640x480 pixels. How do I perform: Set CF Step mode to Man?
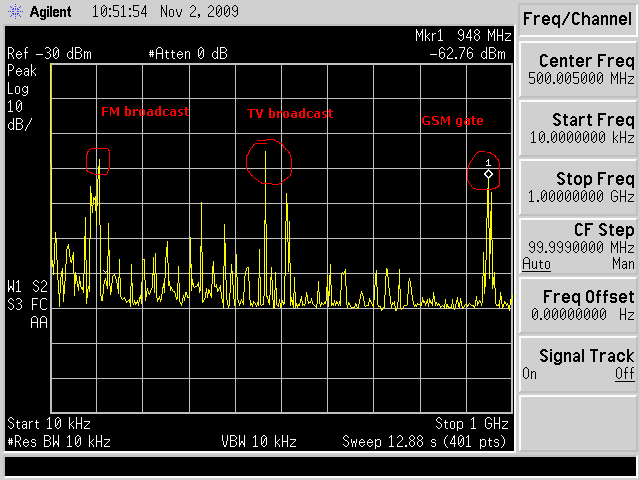point(623,264)
